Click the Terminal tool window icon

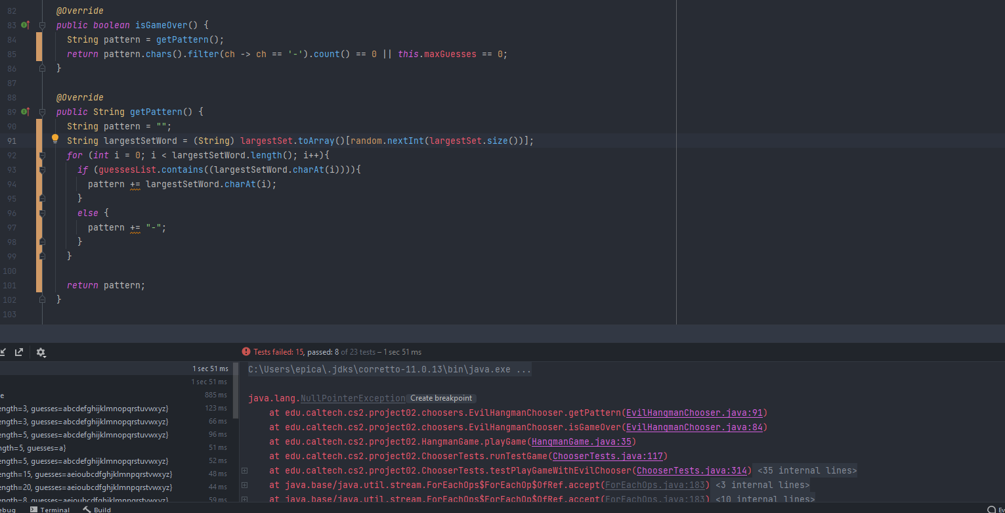coord(34,509)
